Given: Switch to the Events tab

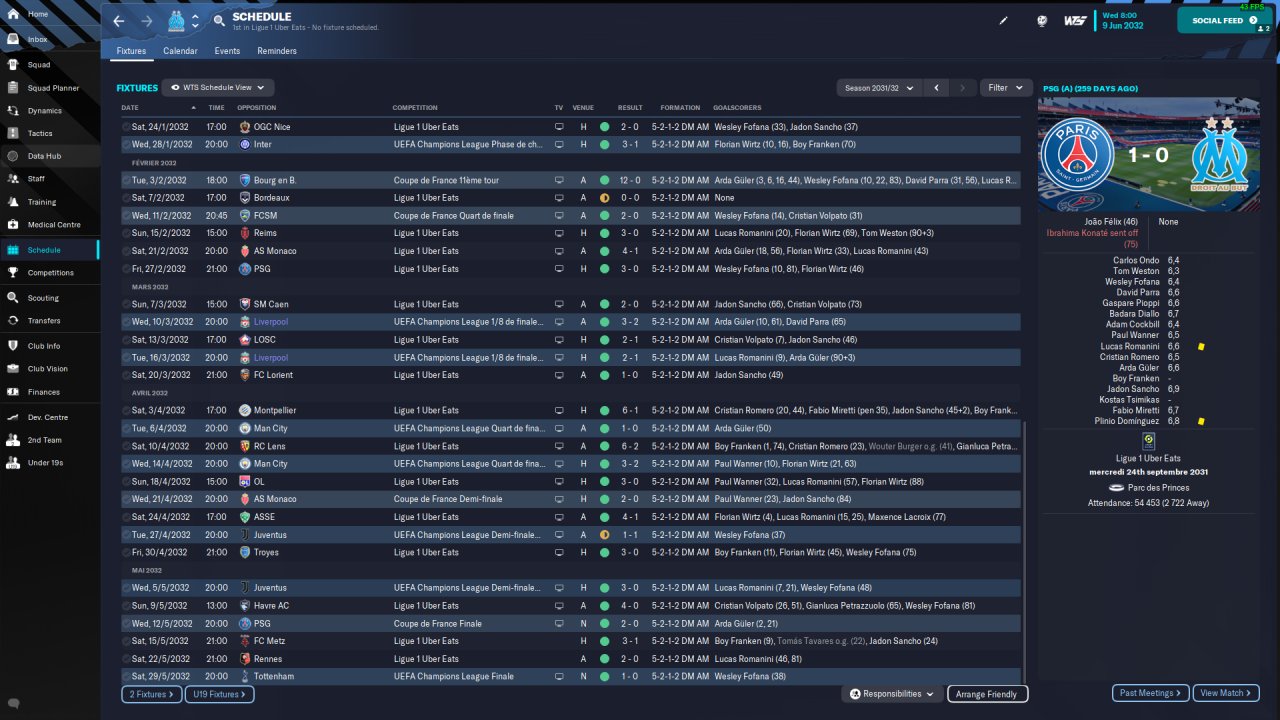Looking at the screenshot, I should click(x=227, y=51).
